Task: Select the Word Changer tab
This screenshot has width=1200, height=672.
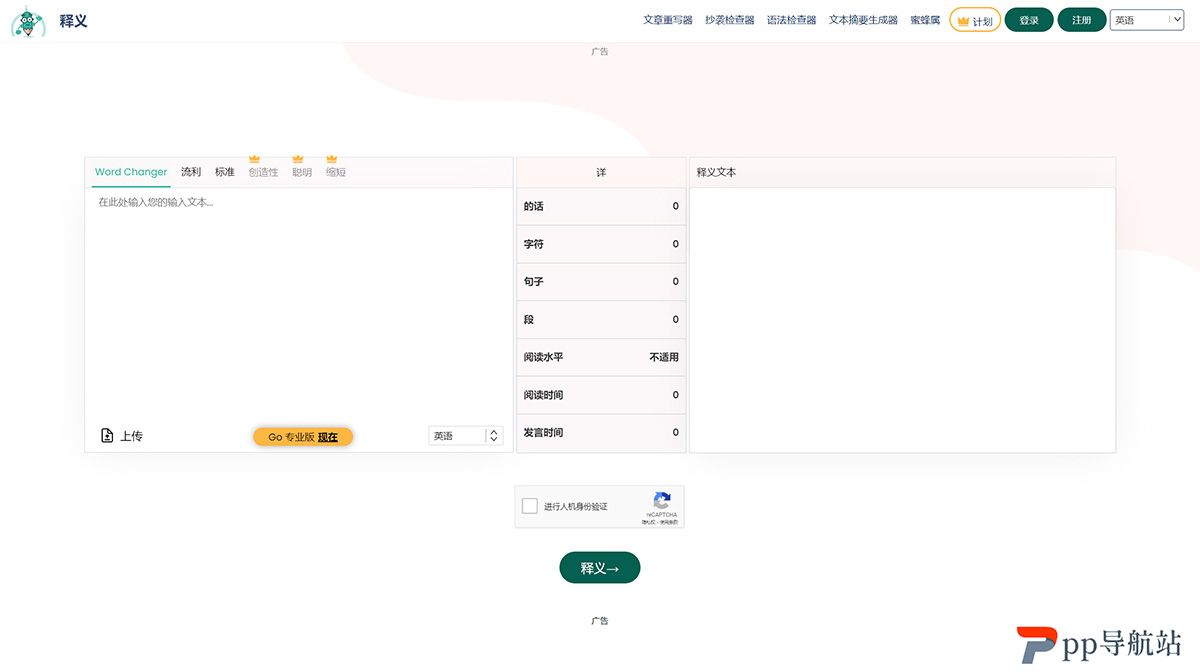Action: [131, 172]
